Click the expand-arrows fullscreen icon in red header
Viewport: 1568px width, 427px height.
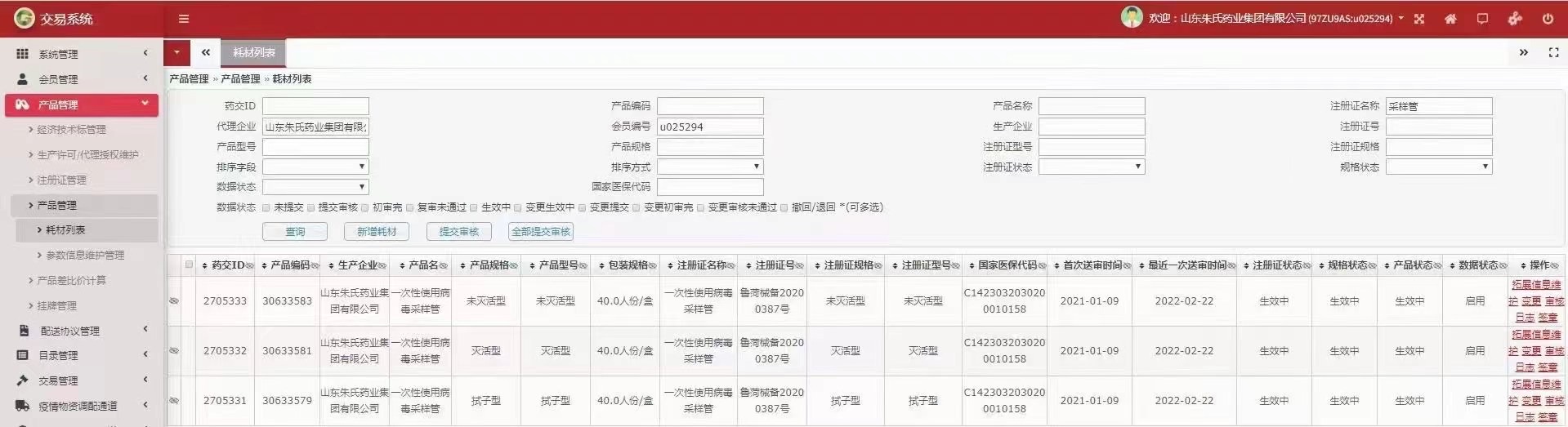point(1419,19)
